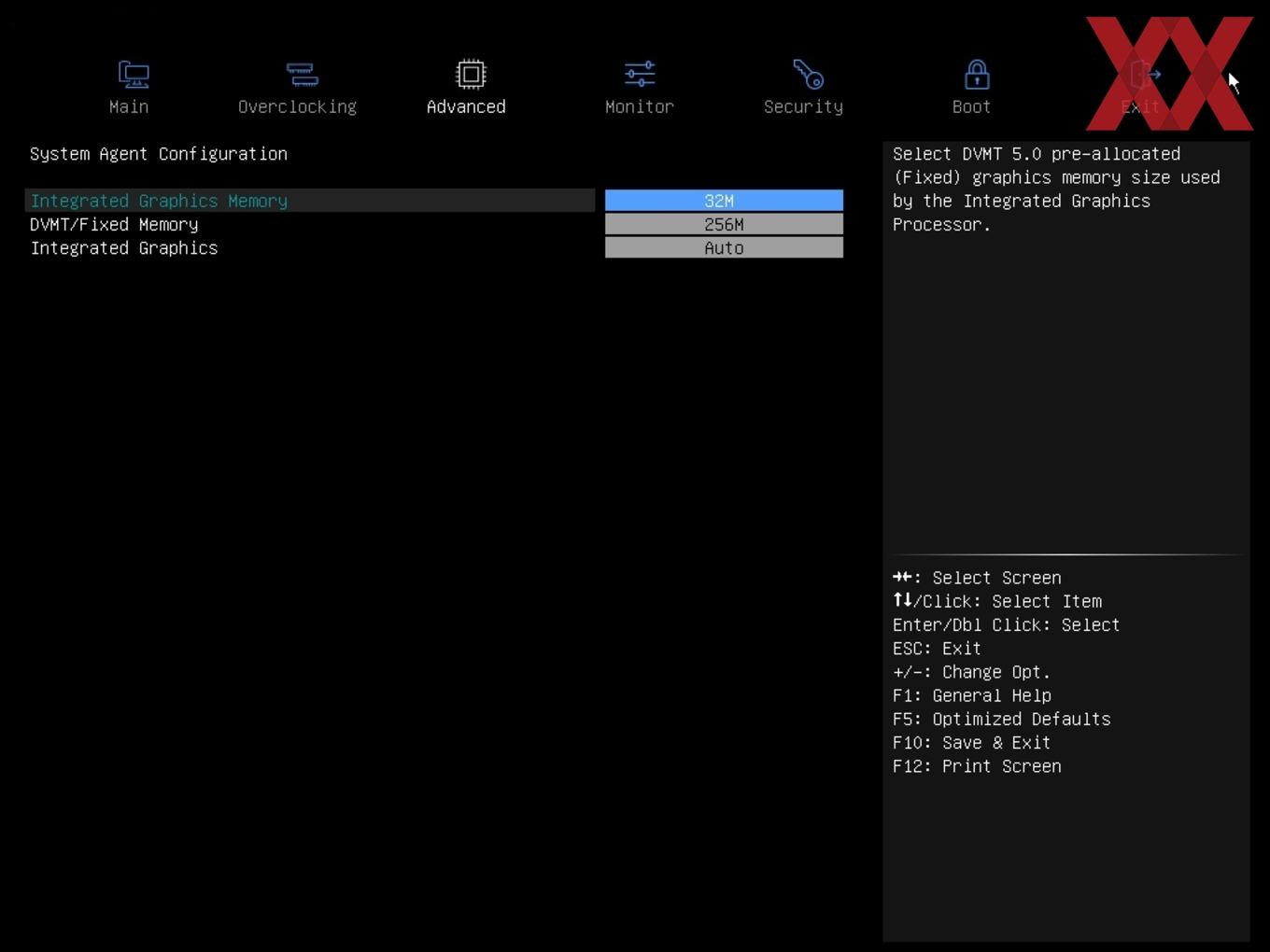
Task: Open the Auto integrated graphics option
Action: [x=724, y=247]
